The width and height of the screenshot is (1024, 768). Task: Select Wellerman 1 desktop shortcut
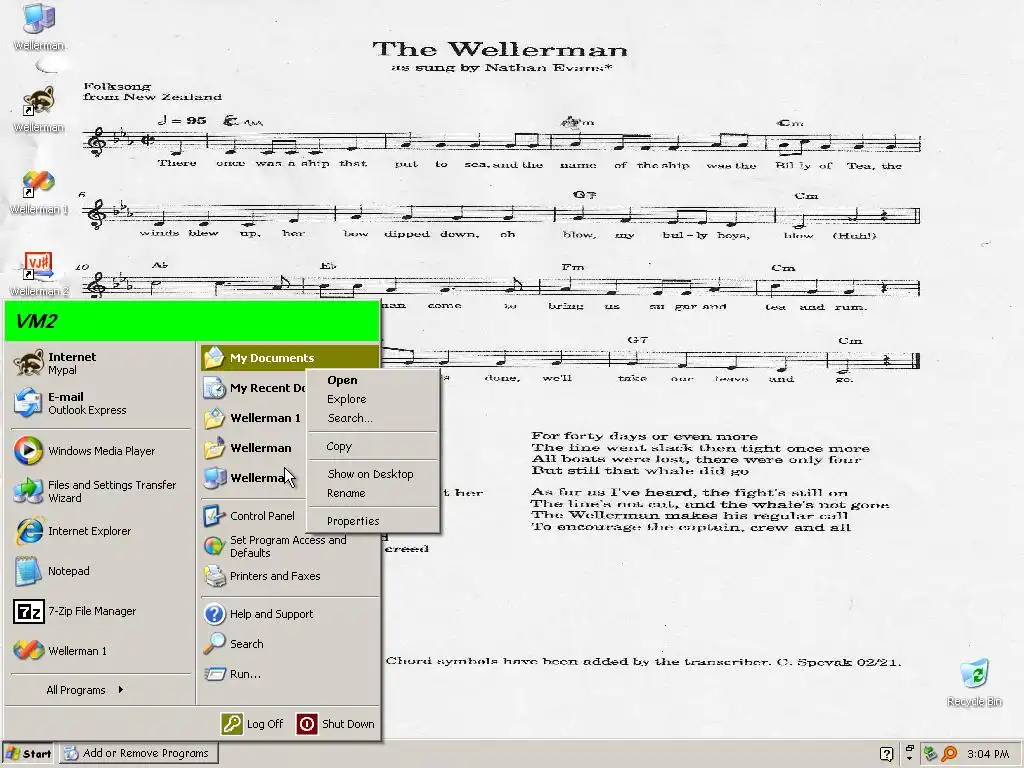pyautogui.click(x=39, y=191)
